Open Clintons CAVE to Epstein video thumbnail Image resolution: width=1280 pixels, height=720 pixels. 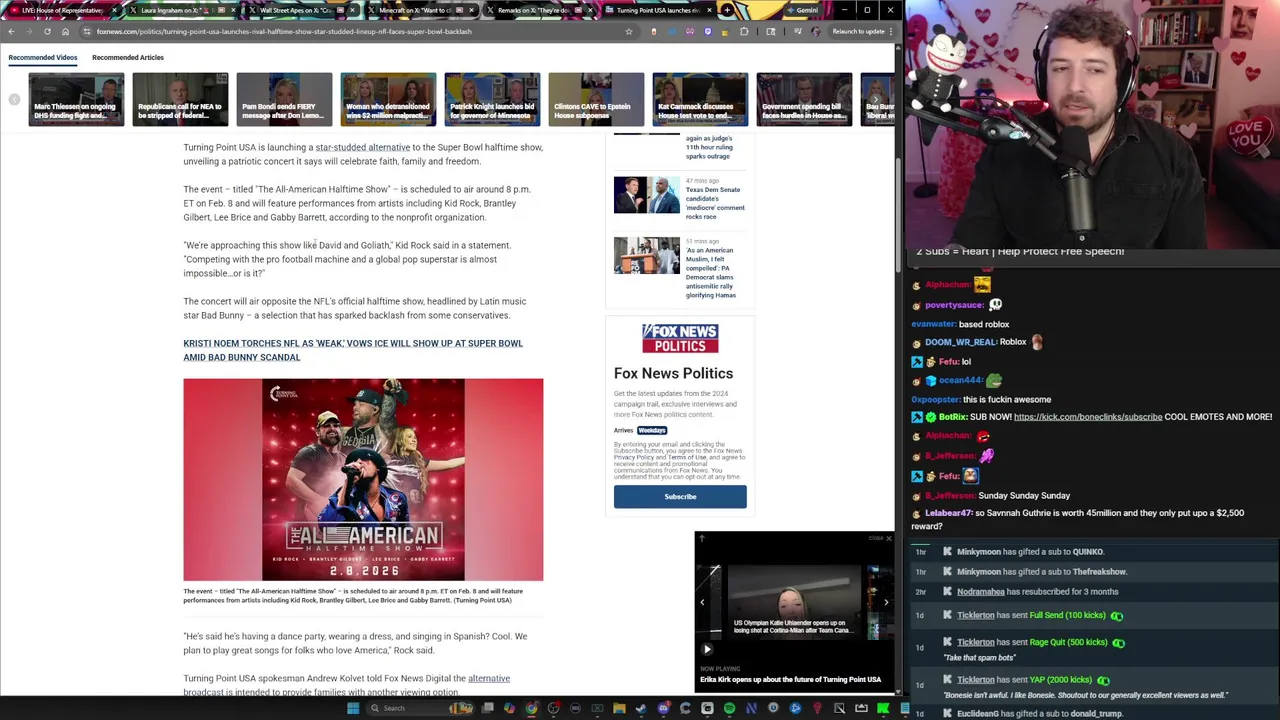(x=596, y=99)
